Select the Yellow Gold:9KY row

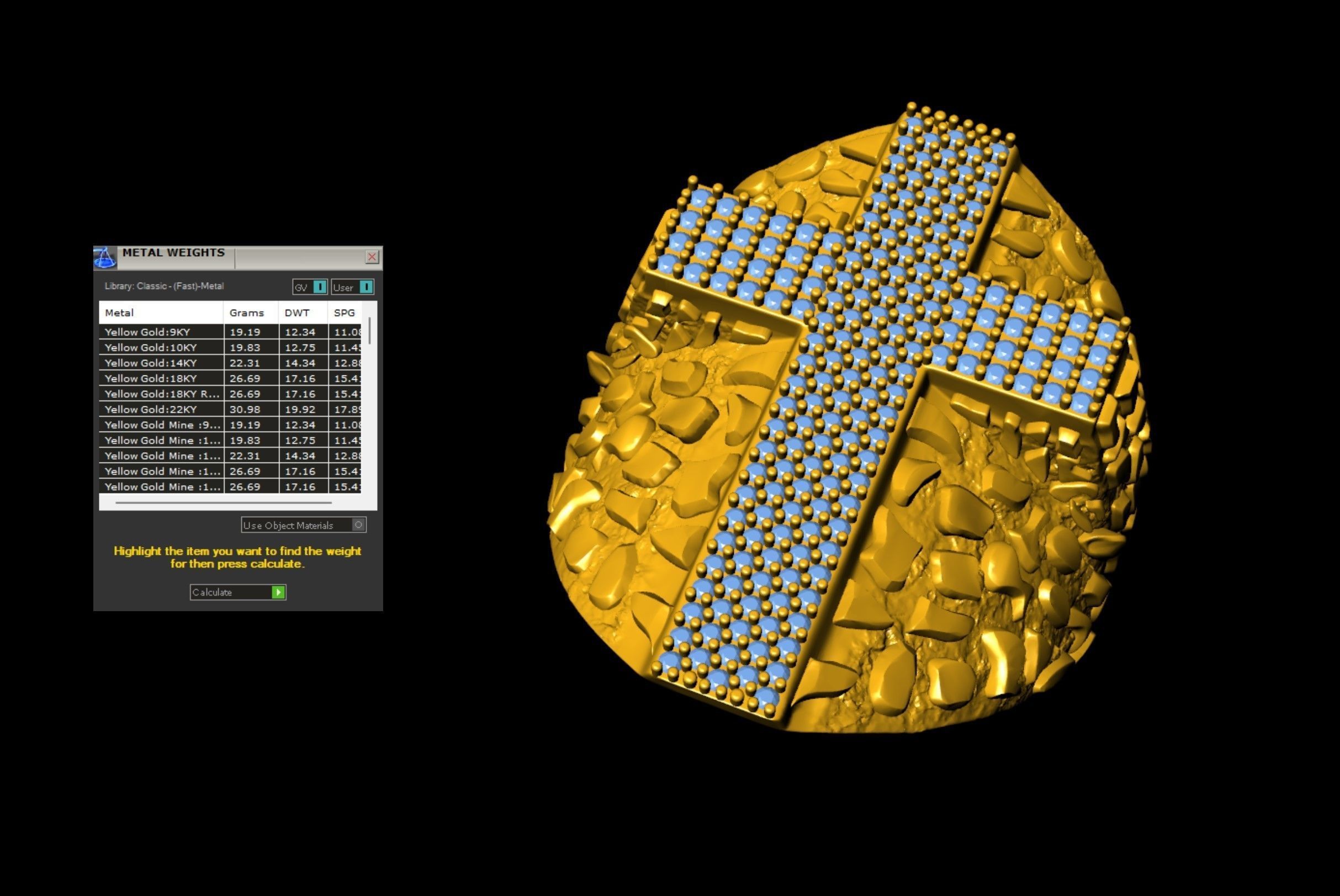230,332
